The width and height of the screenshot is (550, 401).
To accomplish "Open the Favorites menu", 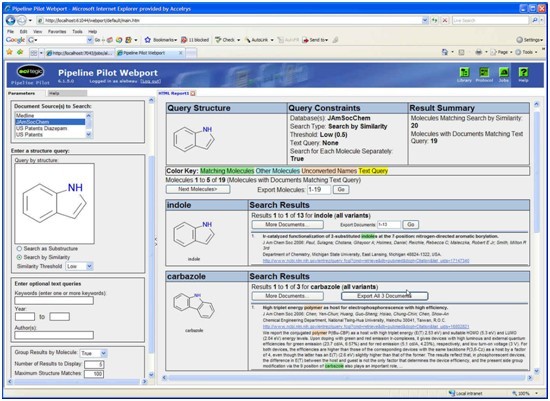I will tap(57, 31).
